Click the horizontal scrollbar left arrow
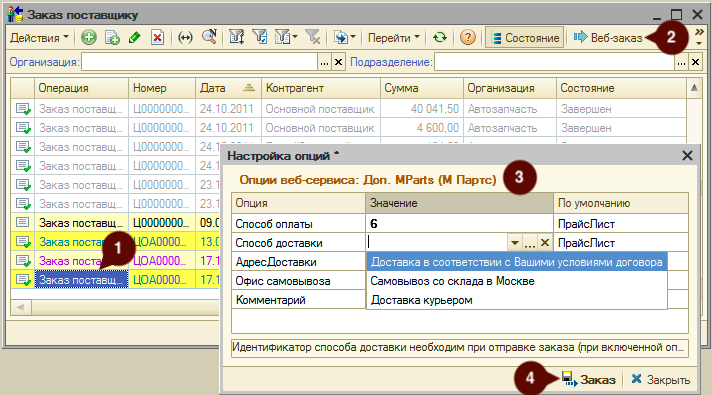 [21, 307]
